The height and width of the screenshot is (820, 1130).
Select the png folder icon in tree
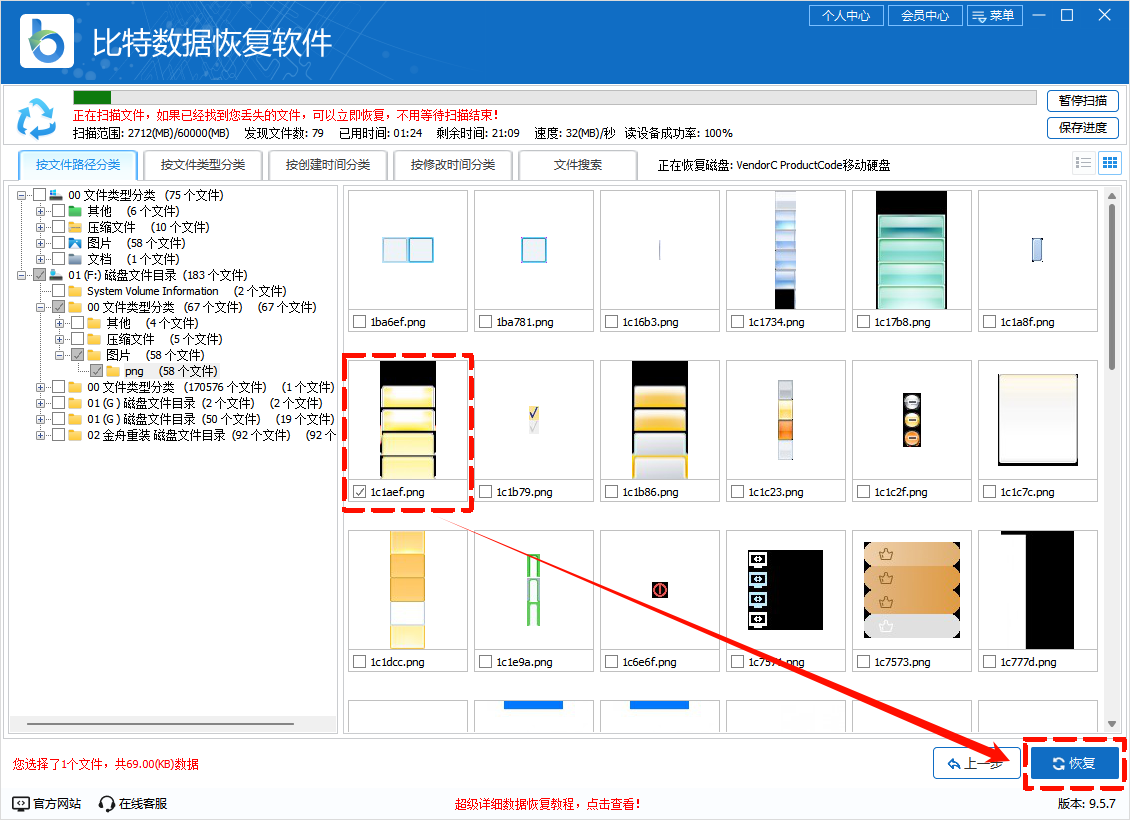113,371
